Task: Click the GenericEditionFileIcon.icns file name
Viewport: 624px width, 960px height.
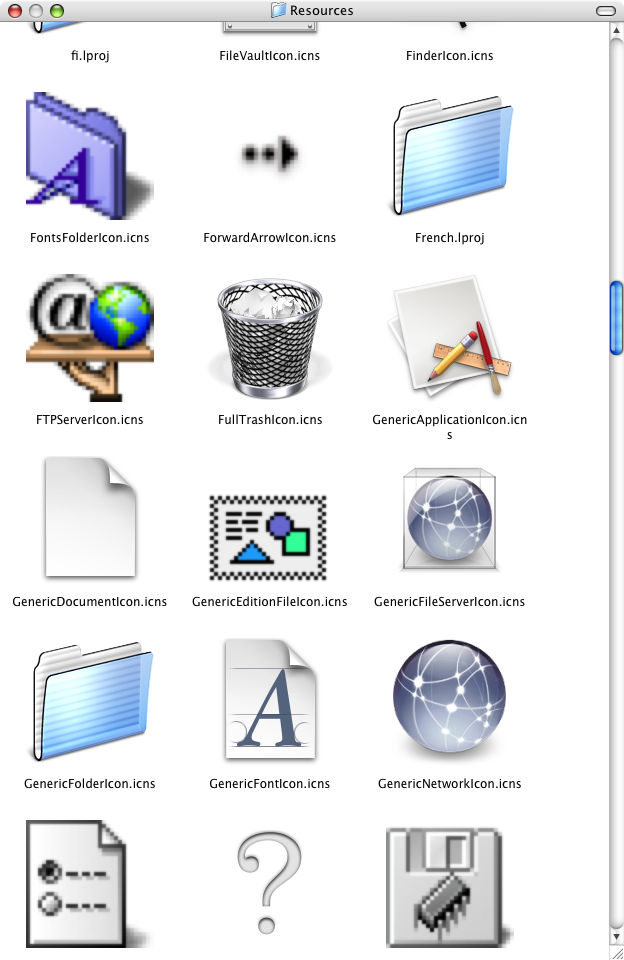Action: click(x=269, y=601)
